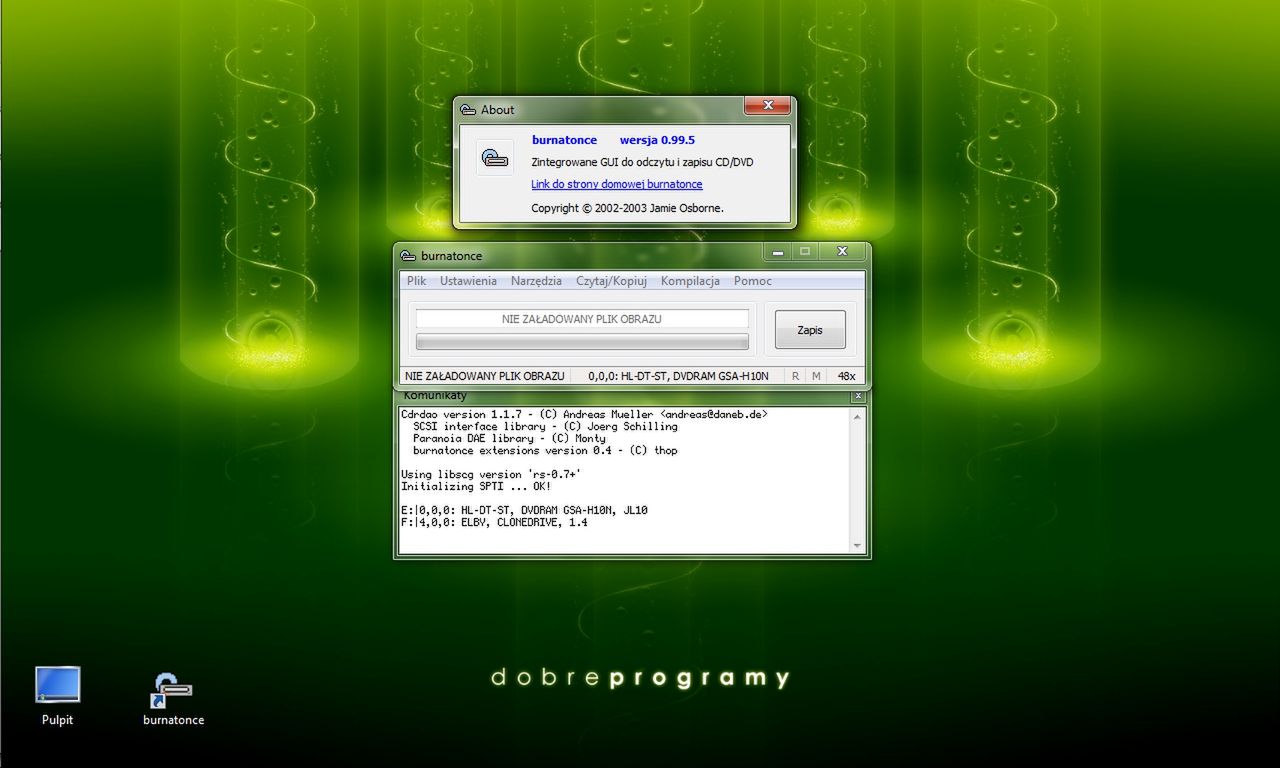Viewport: 1280px width, 768px height.
Task: Click the progress bar under image field
Action: [x=582, y=342]
